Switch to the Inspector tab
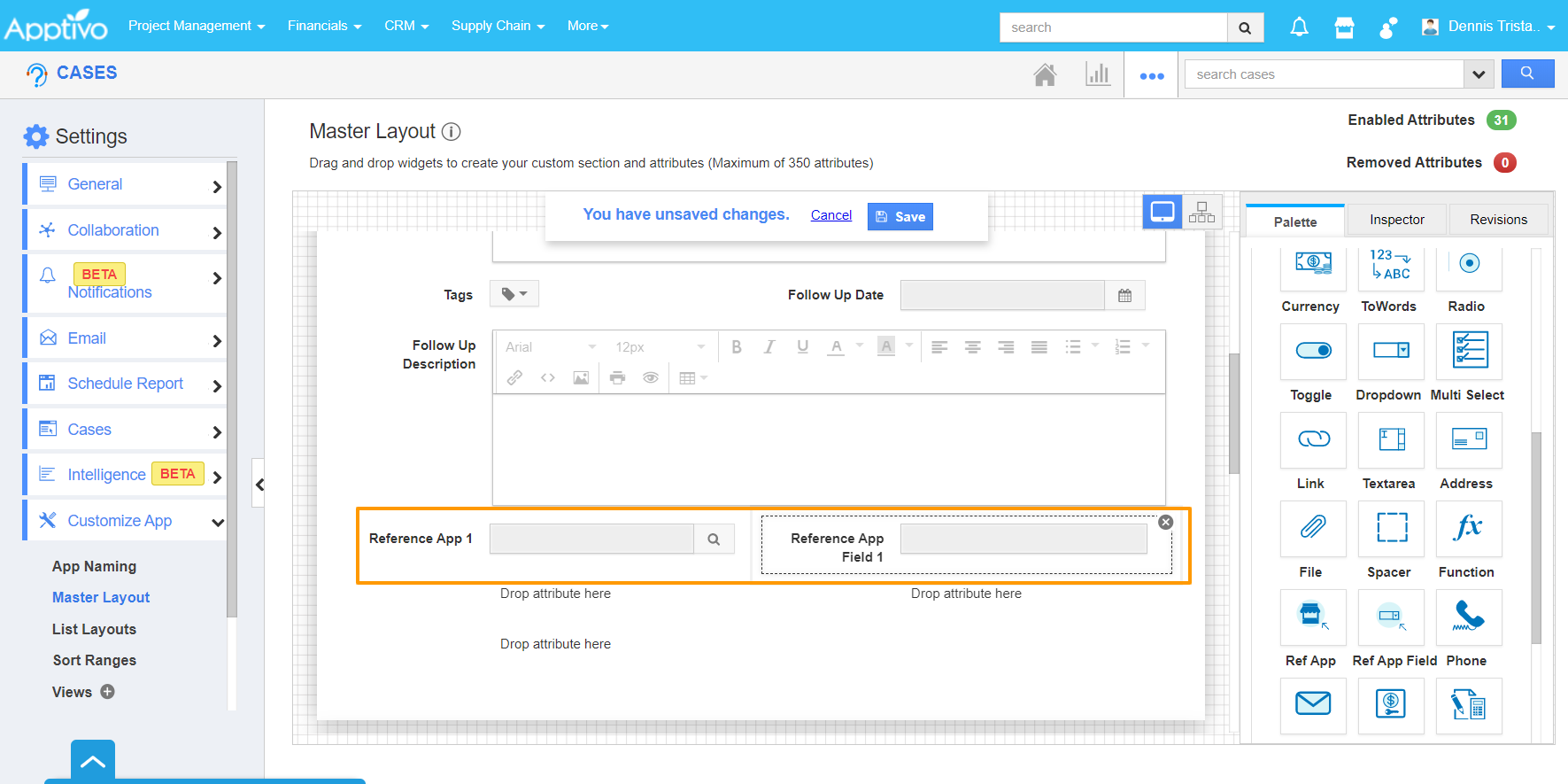Image resolution: width=1568 pixels, height=784 pixels. (1396, 220)
